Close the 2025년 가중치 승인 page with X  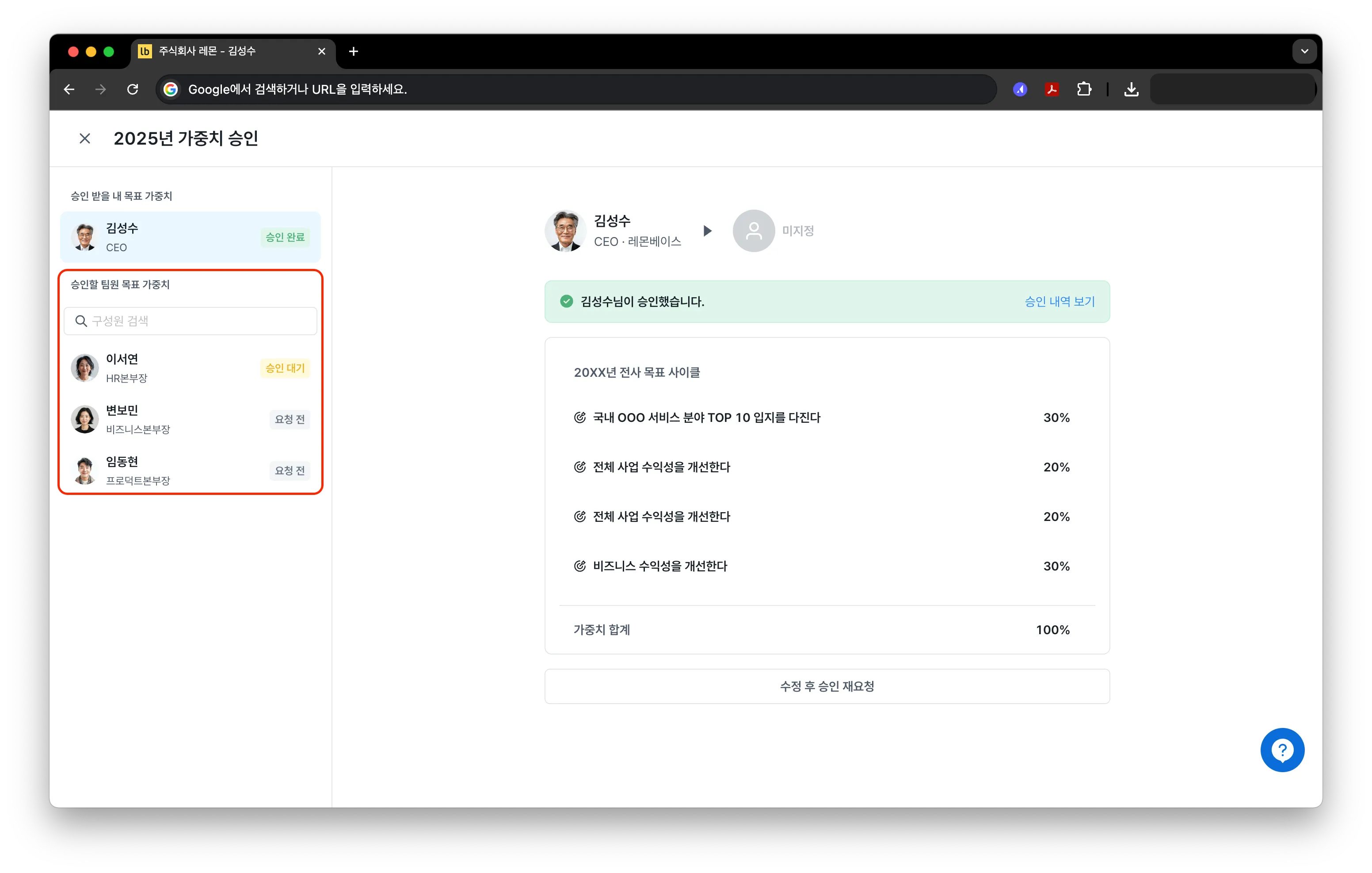pyautogui.click(x=85, y=138)
